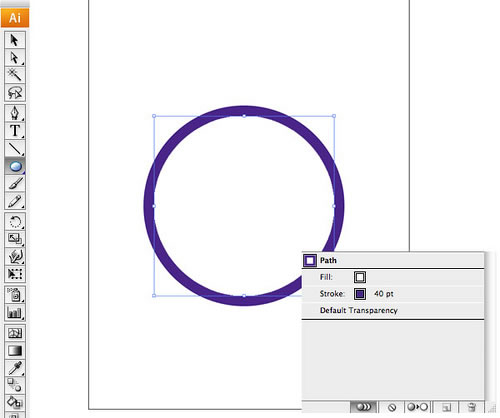Click the Fill swatch in Appearance panel
This screenshot has height=418, width=500.
[360, 277]
